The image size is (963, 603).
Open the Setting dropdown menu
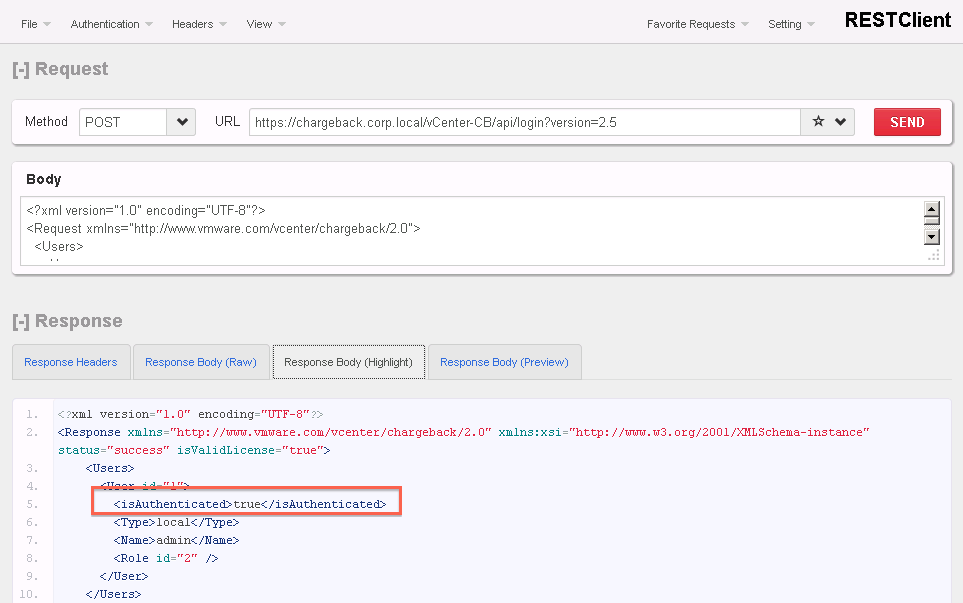(x=790, y=24)
